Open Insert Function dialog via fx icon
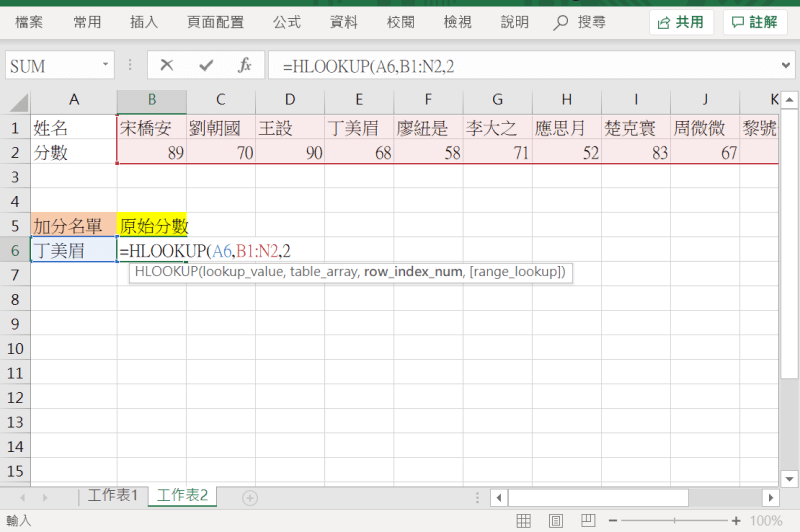The height and width of the screenshot is (532, 800). 244,66
